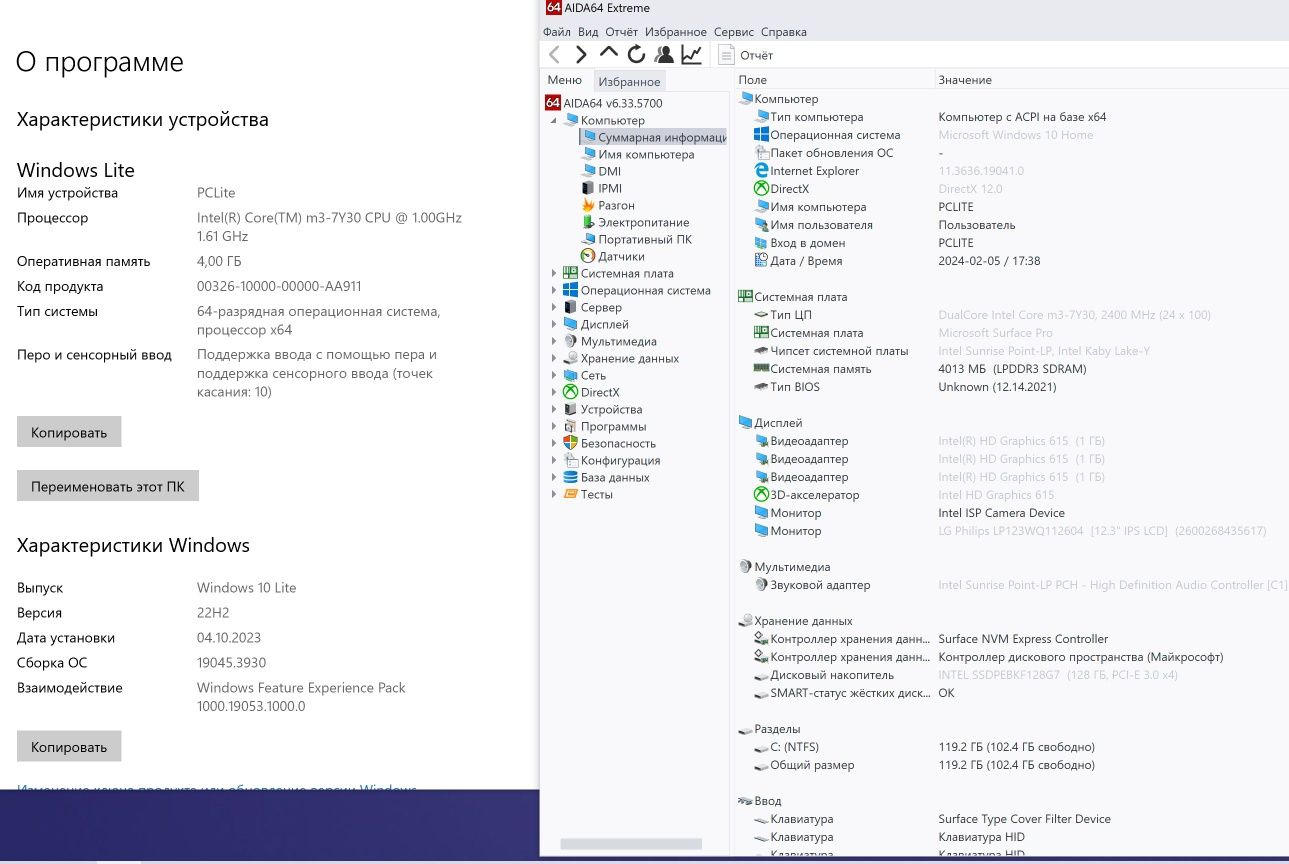
Task: Open the Датчики gauge icon
Action: click(x=589, y=256)
